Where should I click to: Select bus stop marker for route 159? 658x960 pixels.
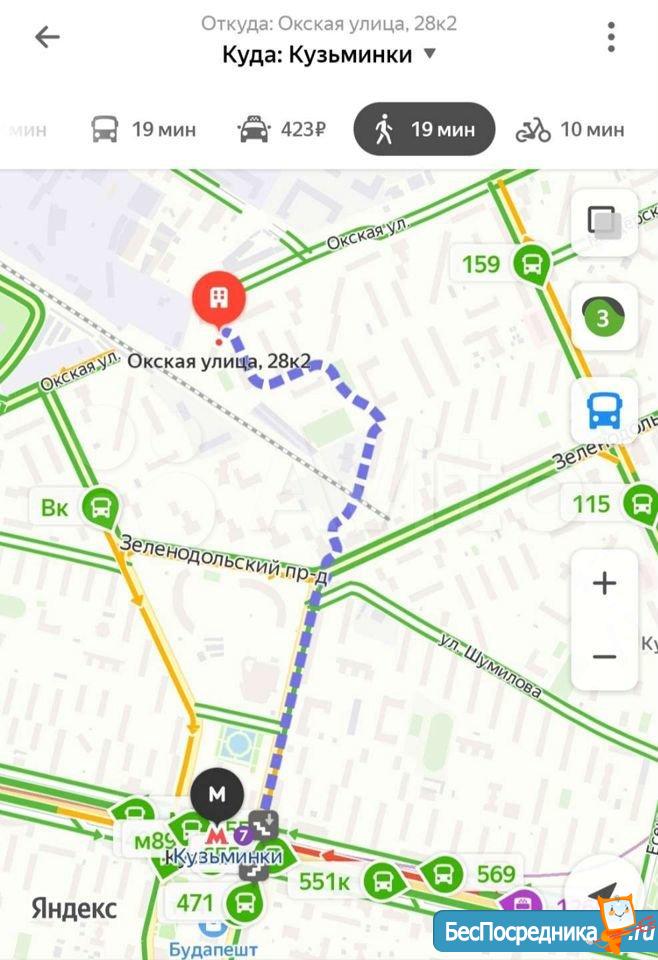[x=531, y=265]
